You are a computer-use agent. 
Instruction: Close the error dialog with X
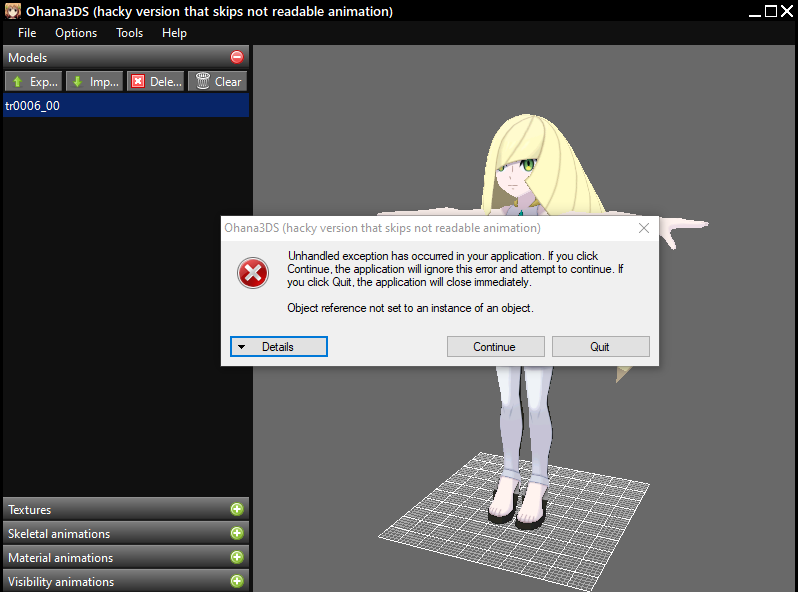point(644,228)
